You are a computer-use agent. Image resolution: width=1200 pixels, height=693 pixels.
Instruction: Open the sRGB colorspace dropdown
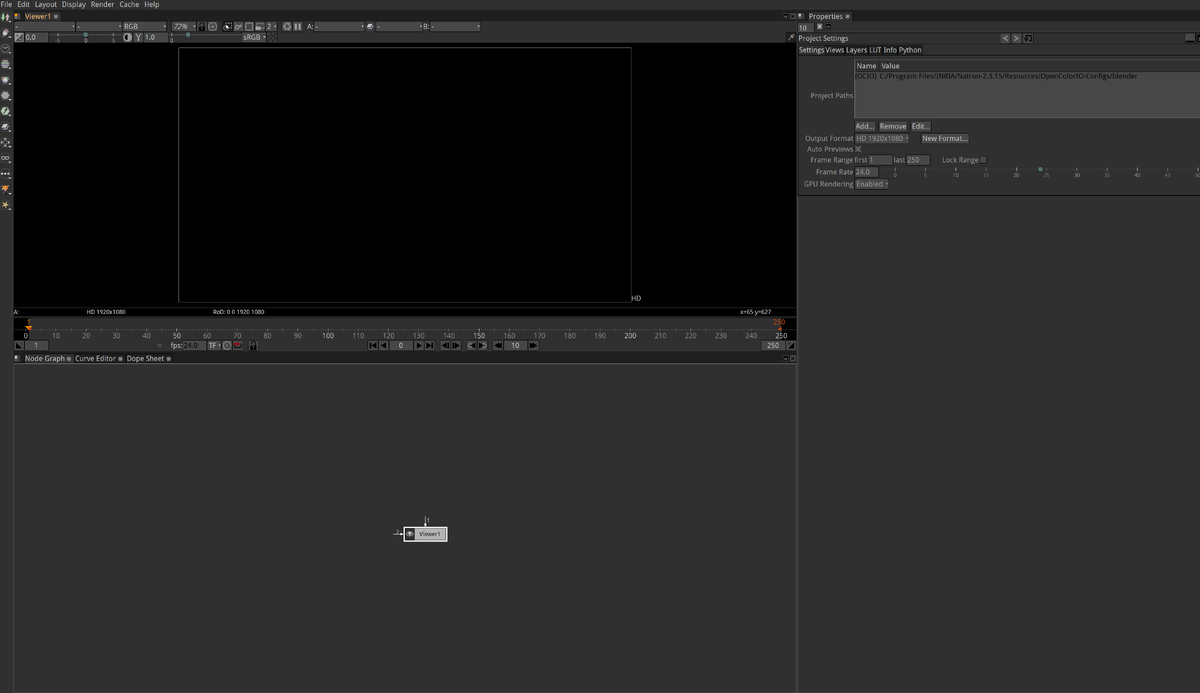click(x=255, y=37)
